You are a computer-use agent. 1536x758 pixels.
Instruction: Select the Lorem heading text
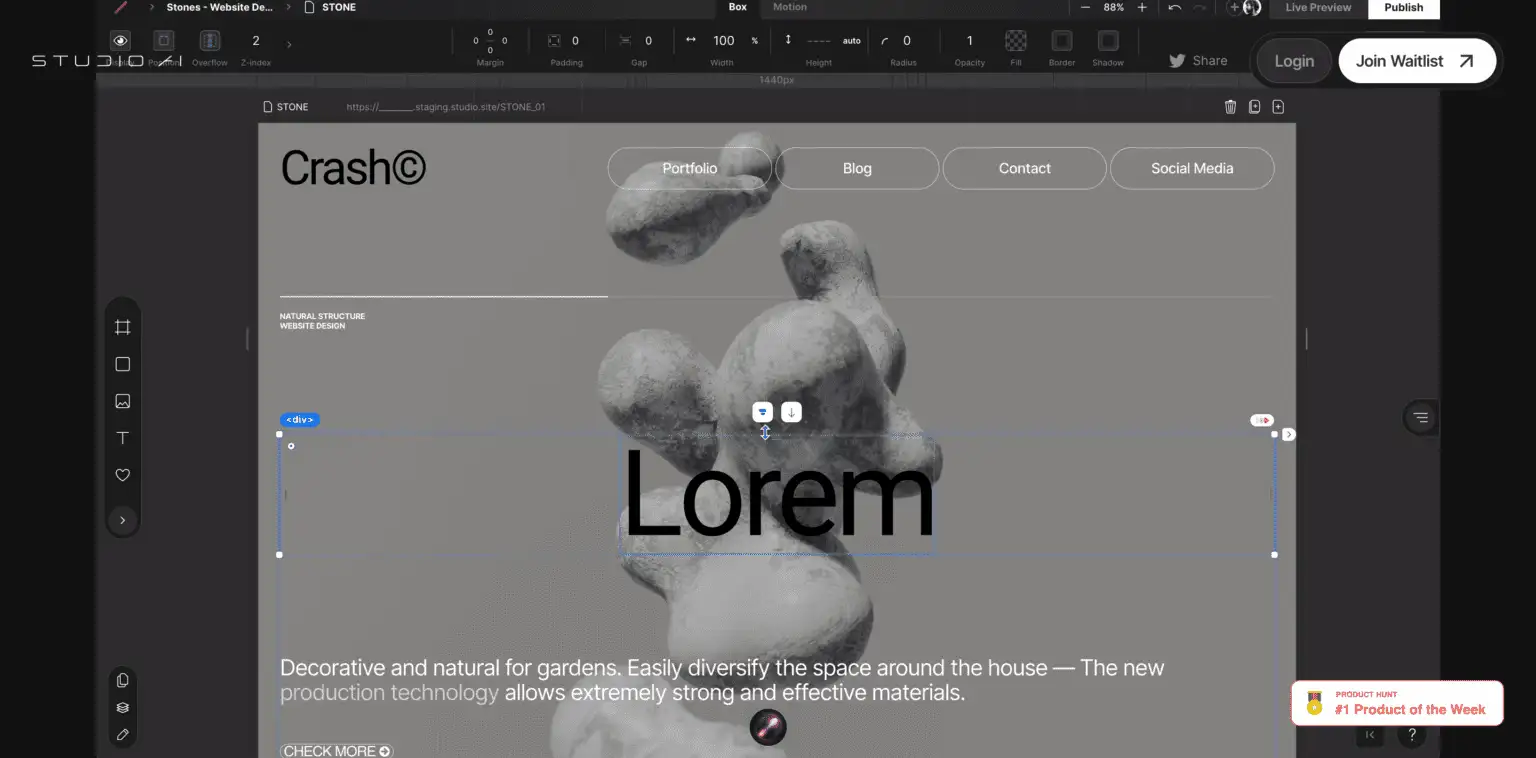778,495
